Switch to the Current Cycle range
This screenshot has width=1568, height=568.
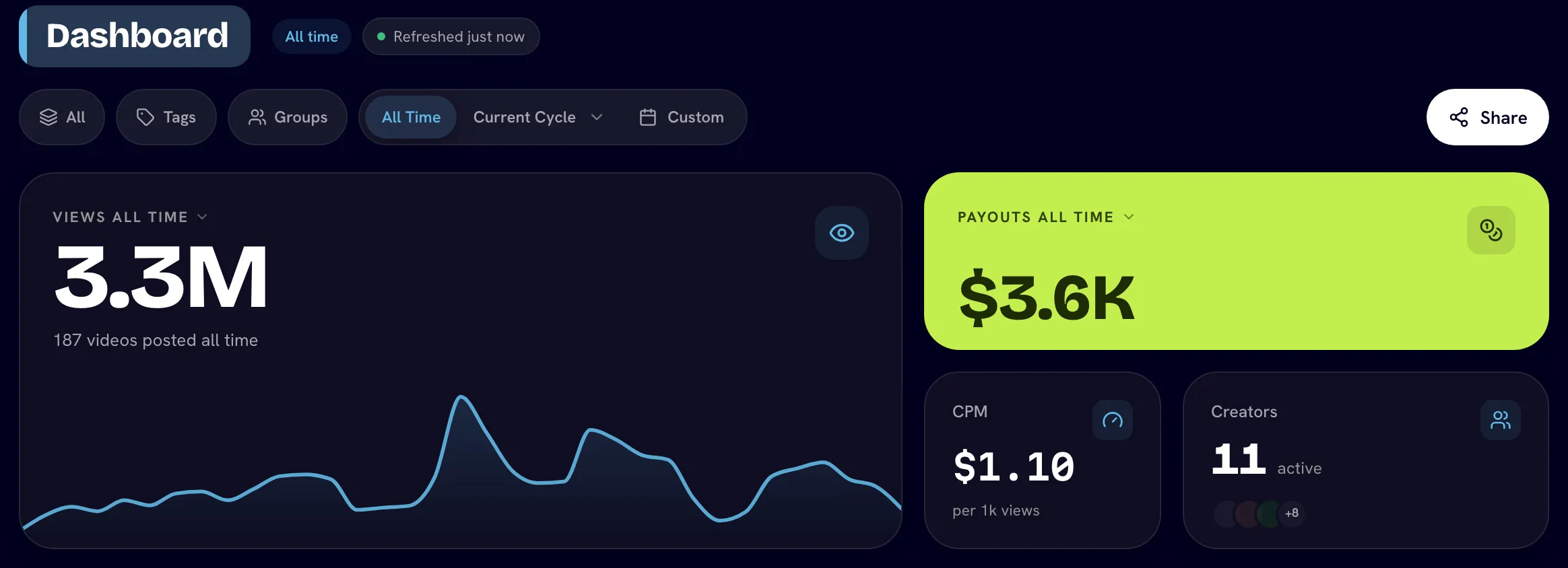pyautogui.click(x=525, y=117)
